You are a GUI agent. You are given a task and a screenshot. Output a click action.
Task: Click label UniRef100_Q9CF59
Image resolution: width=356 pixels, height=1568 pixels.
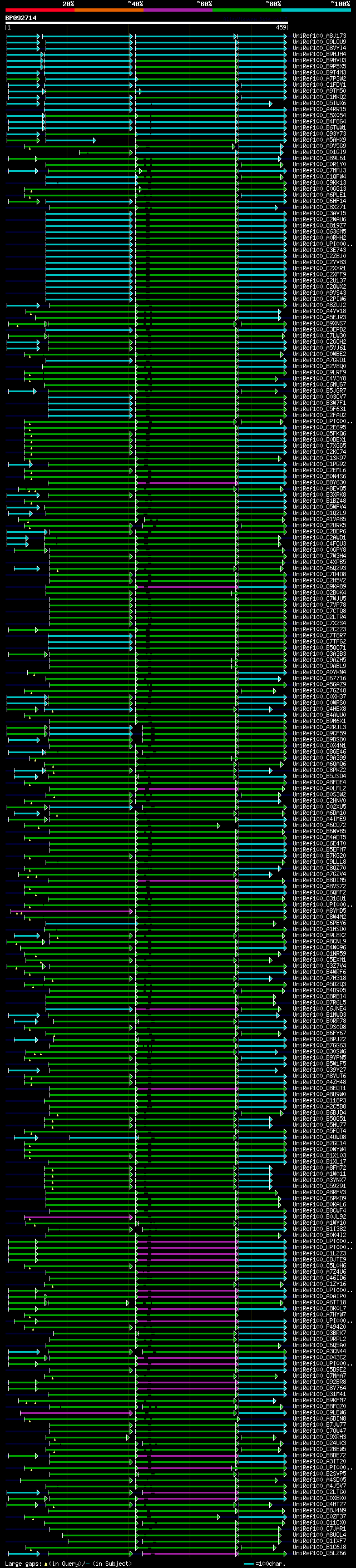click(319, 734)
